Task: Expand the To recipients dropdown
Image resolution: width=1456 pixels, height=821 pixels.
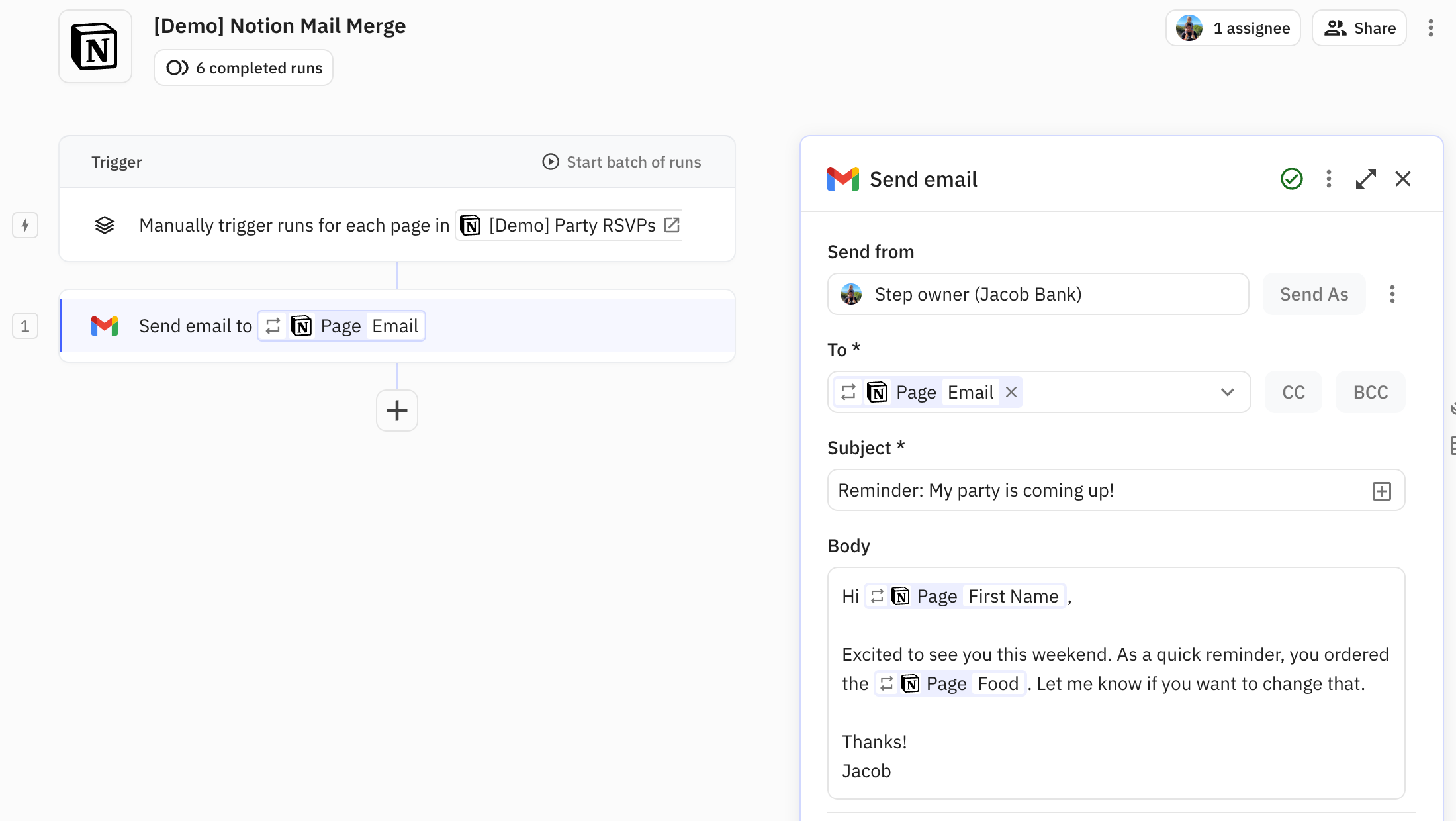Action: [1227, 392]
